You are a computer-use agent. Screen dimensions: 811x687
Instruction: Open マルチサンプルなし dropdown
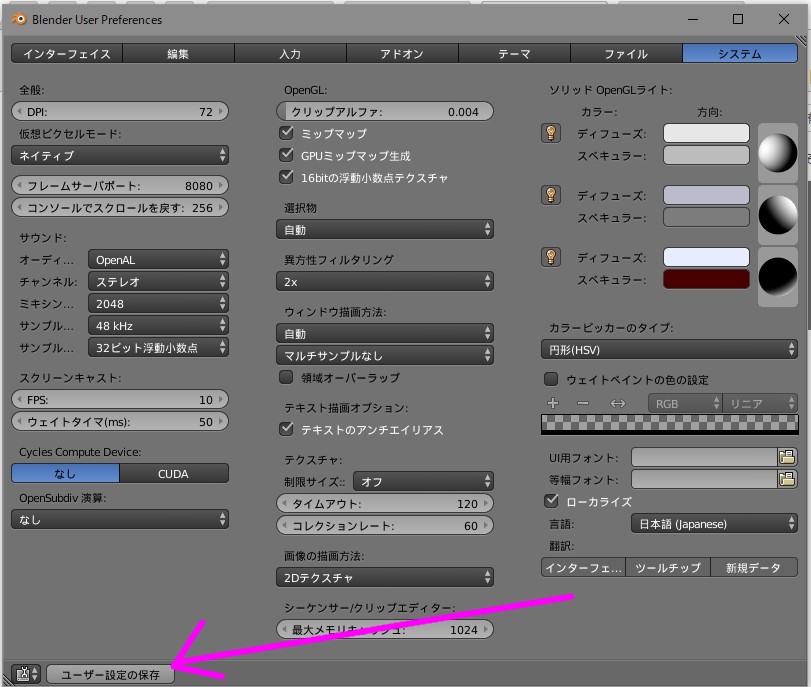pos(385,355)
